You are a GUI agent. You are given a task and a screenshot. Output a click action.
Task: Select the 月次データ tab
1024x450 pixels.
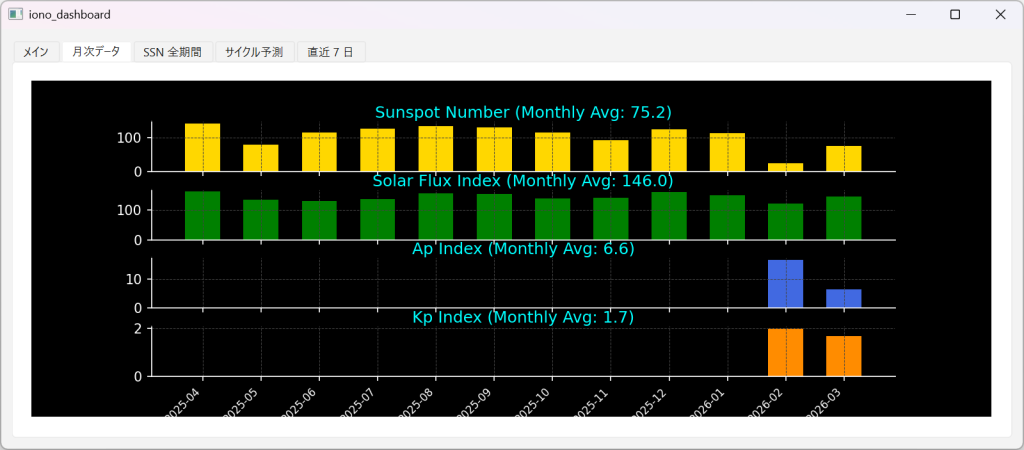click(96, 51)
